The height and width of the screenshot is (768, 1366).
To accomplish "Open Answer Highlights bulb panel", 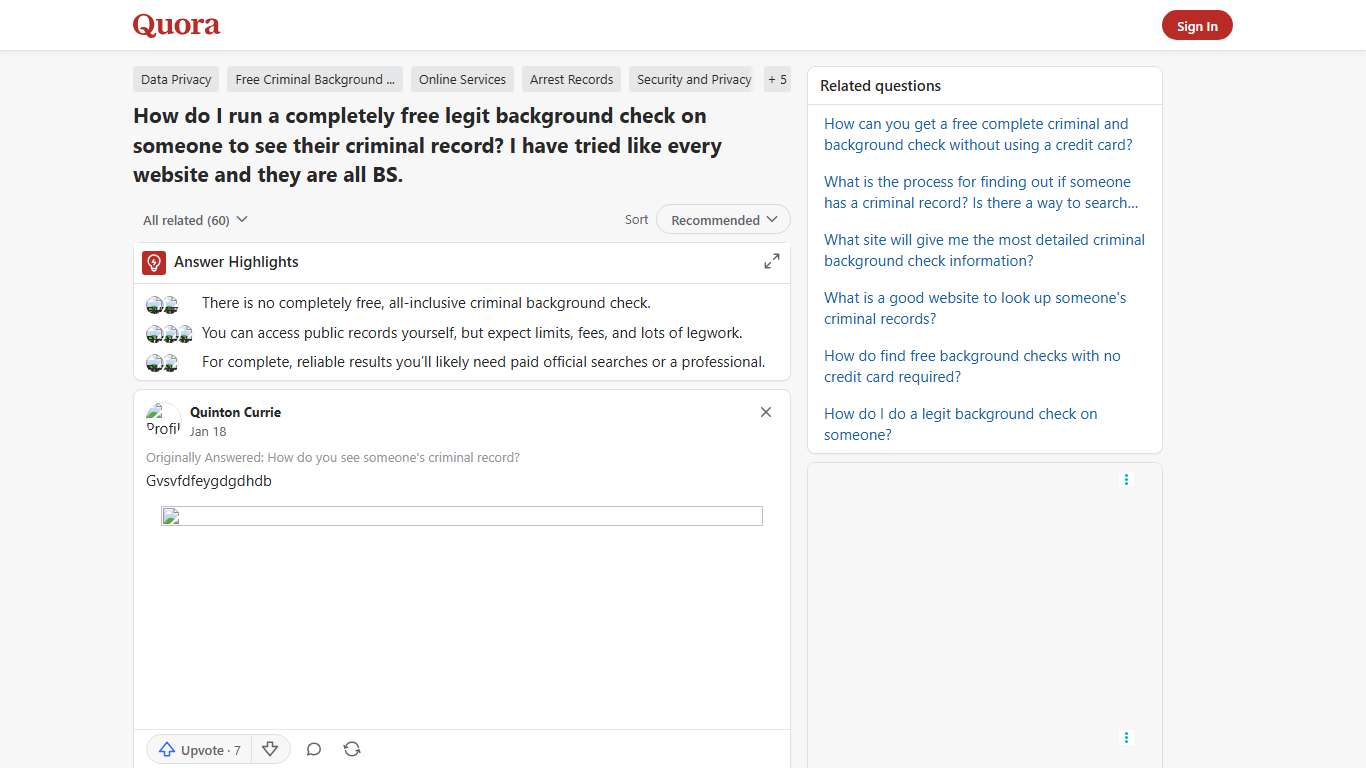I will pyautogui.click(x=153, y=262).
